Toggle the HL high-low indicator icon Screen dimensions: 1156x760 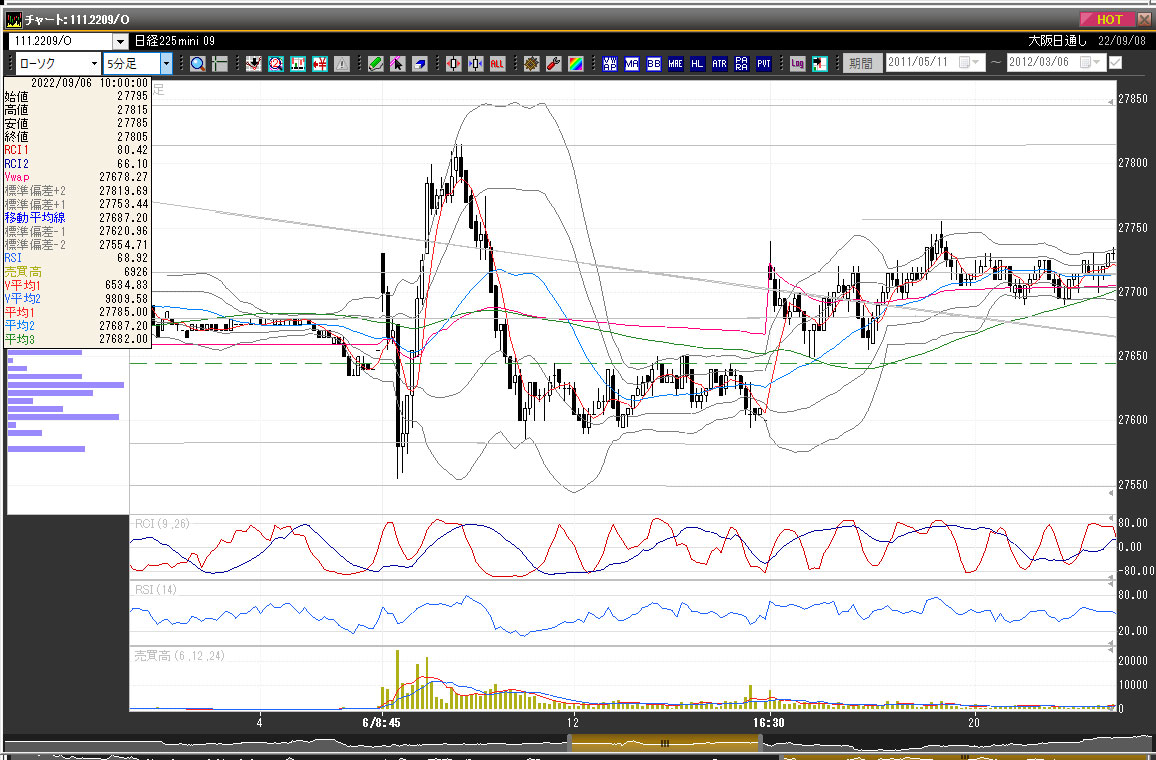[x=697, y=64]
